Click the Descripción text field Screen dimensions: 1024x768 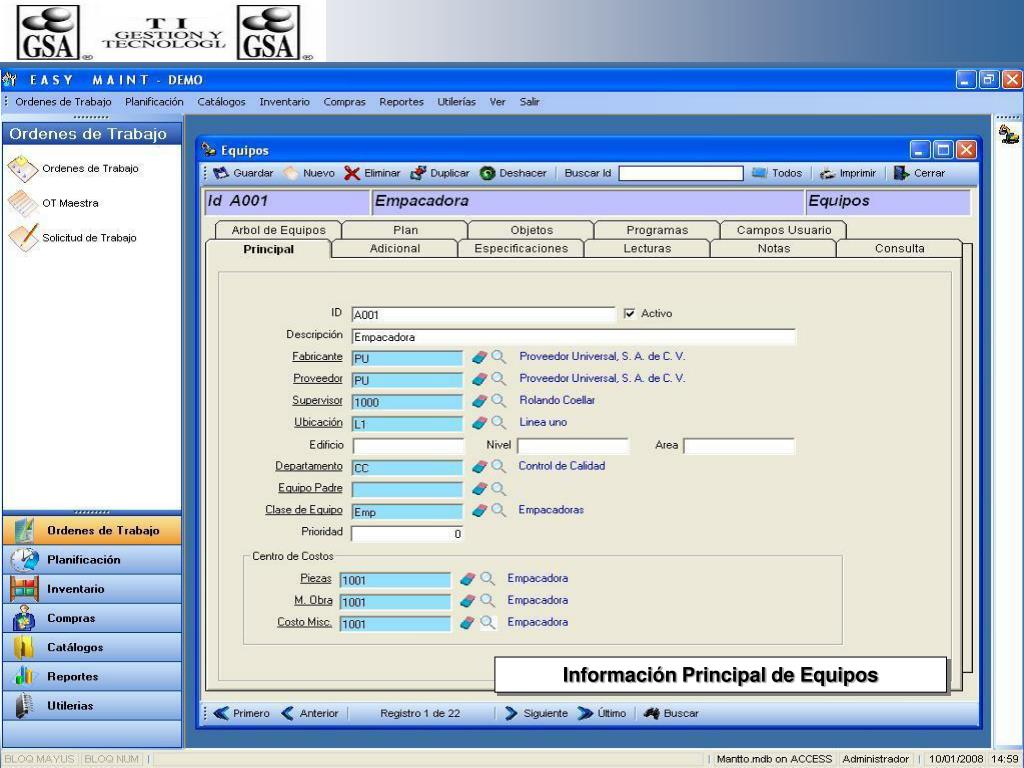tap(573, 337)
